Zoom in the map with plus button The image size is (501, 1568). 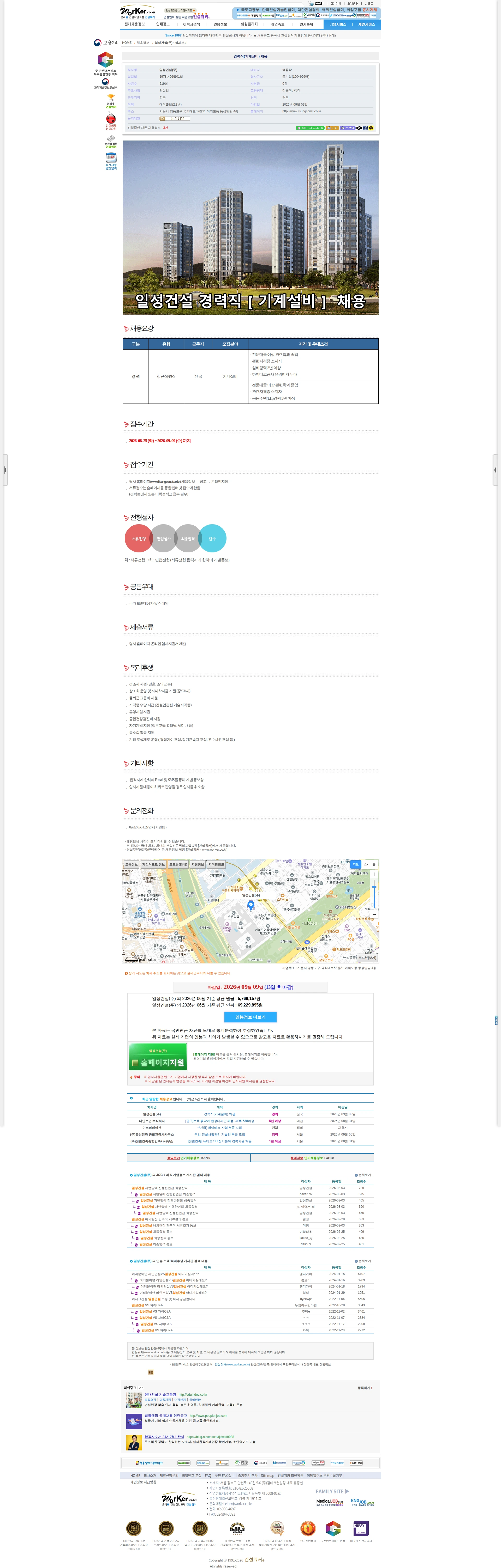click(x=374, y=874)
